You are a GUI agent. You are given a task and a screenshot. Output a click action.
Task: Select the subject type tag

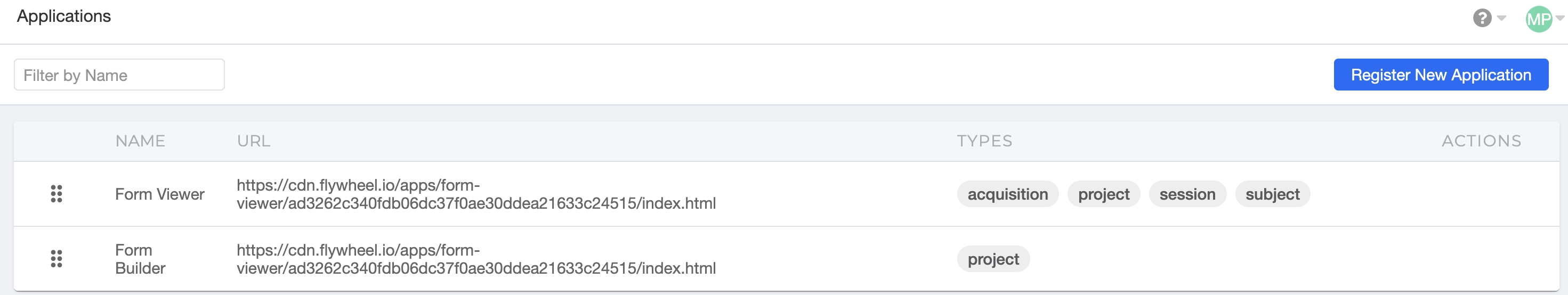tap(1272, 194)
